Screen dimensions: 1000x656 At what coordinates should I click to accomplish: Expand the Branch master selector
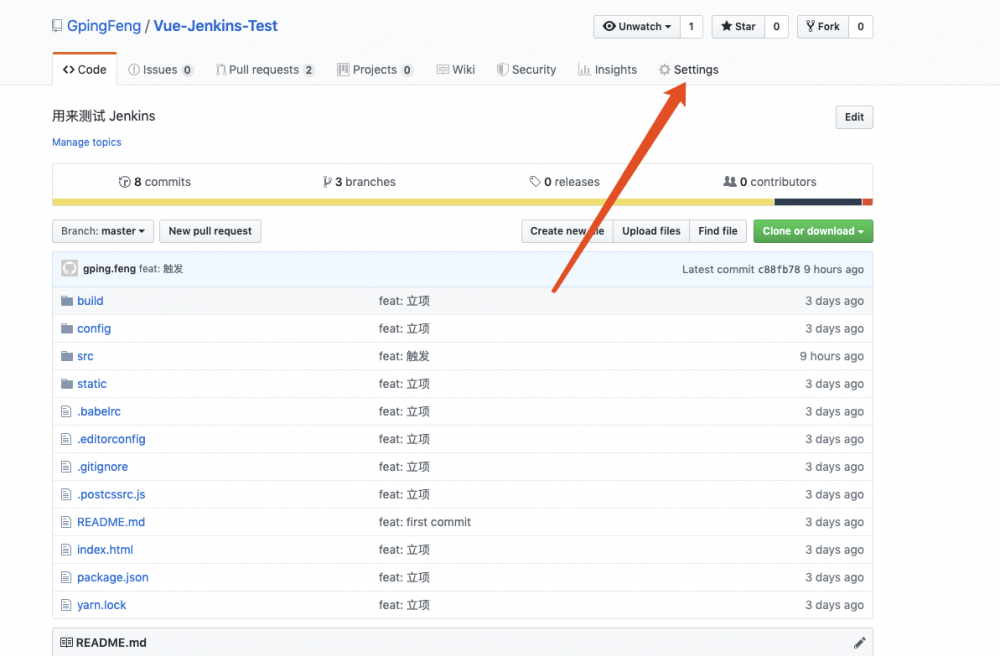(102, 231)
